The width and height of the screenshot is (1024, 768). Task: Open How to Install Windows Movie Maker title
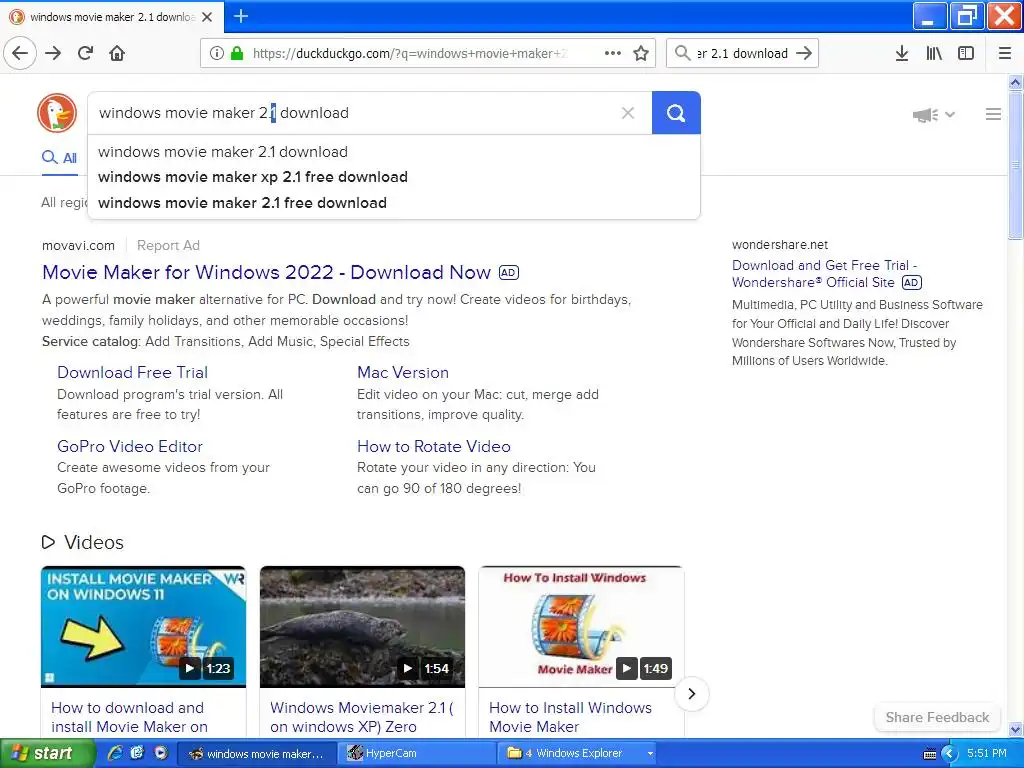click(570, 717)
